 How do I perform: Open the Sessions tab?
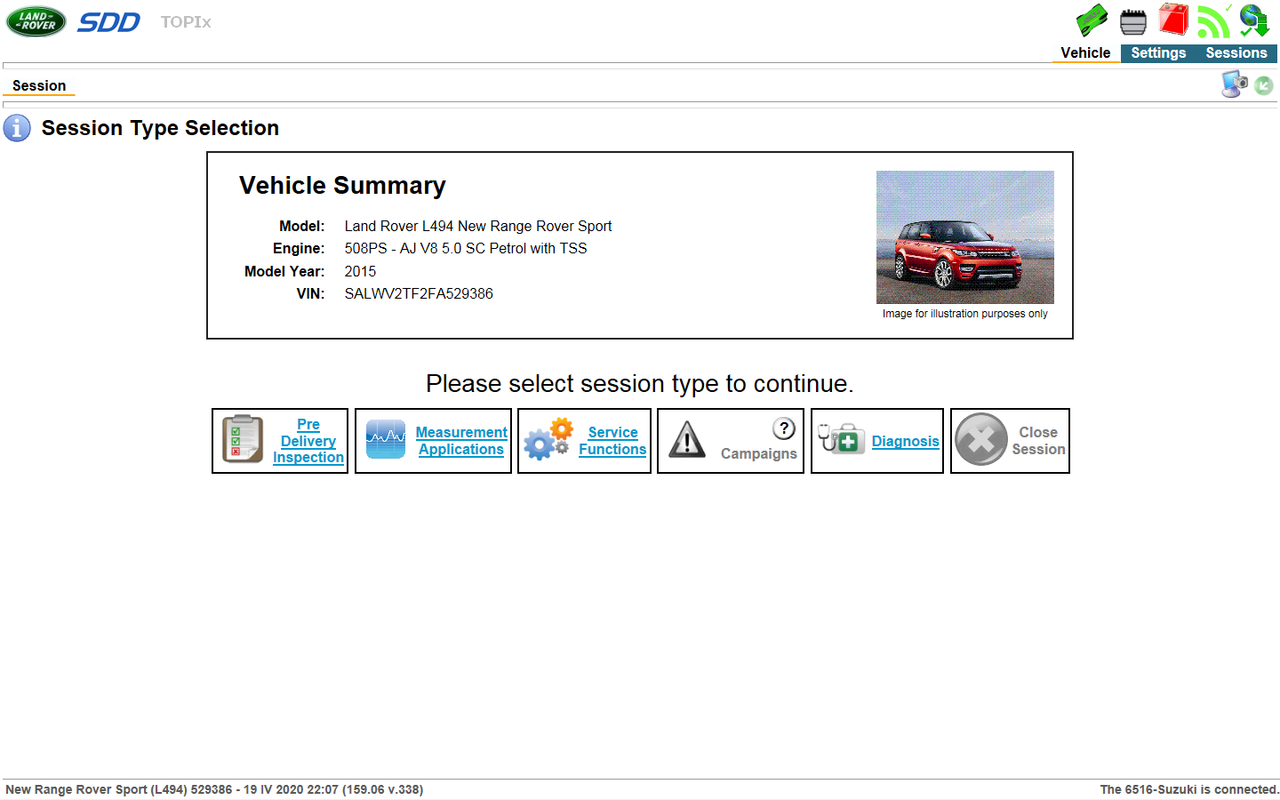(1236, 53)
